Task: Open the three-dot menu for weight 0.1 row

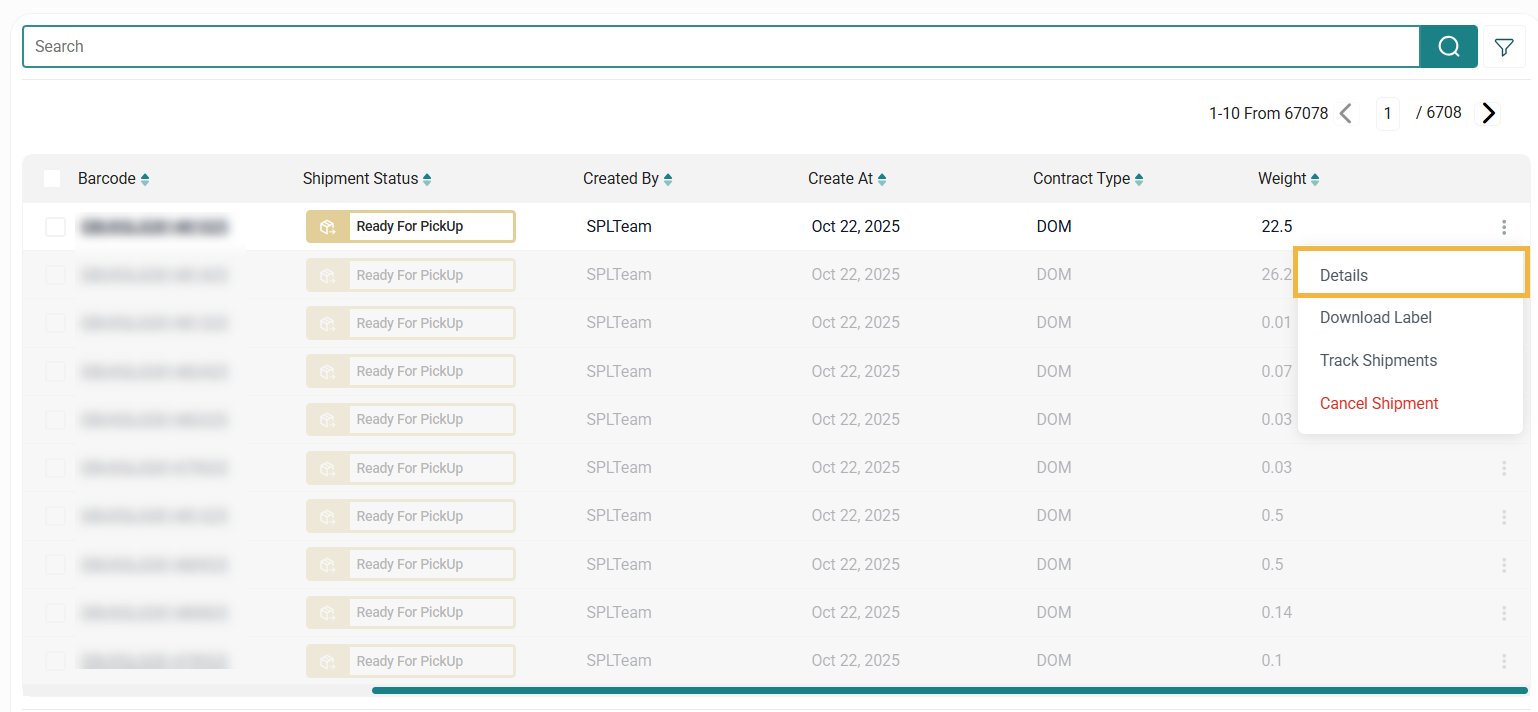Action: (x=1504, y=661)
